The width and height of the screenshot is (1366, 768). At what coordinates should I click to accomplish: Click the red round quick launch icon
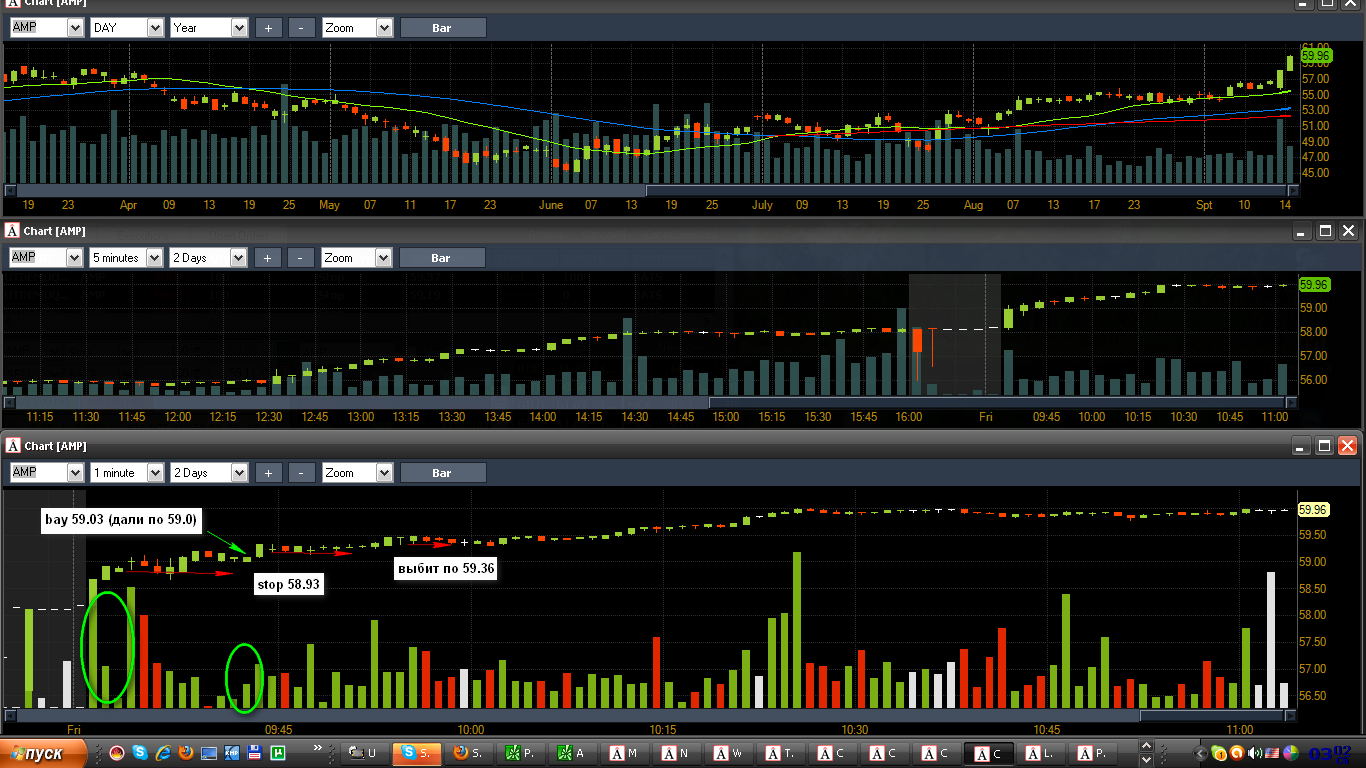pyautogui.click(x=116, y=753)
